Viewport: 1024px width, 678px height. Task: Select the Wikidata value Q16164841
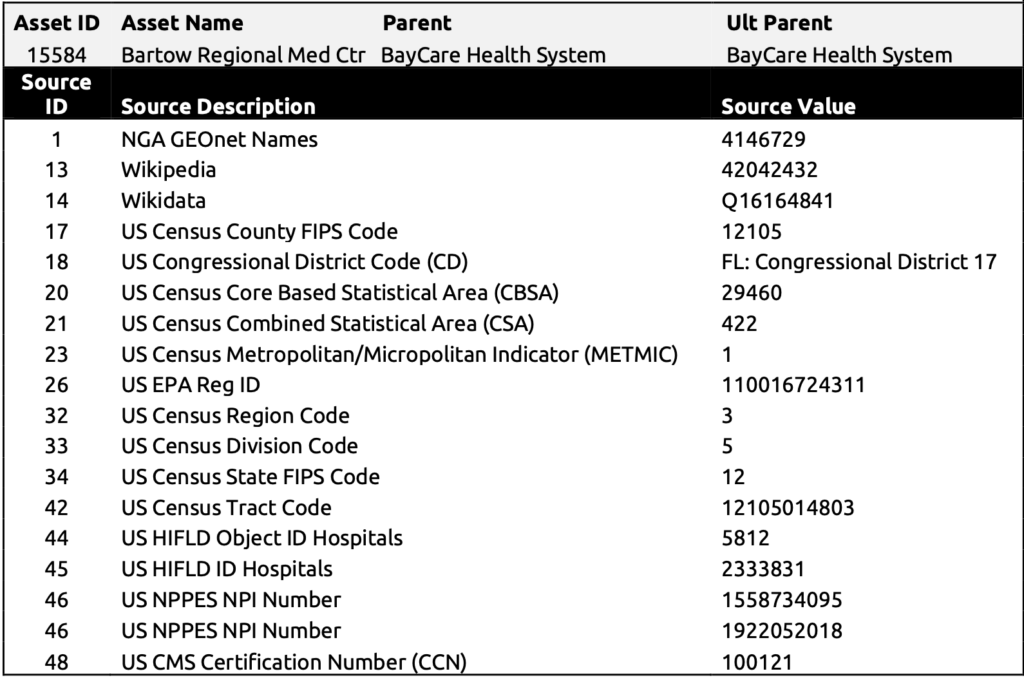coord(778,201)
